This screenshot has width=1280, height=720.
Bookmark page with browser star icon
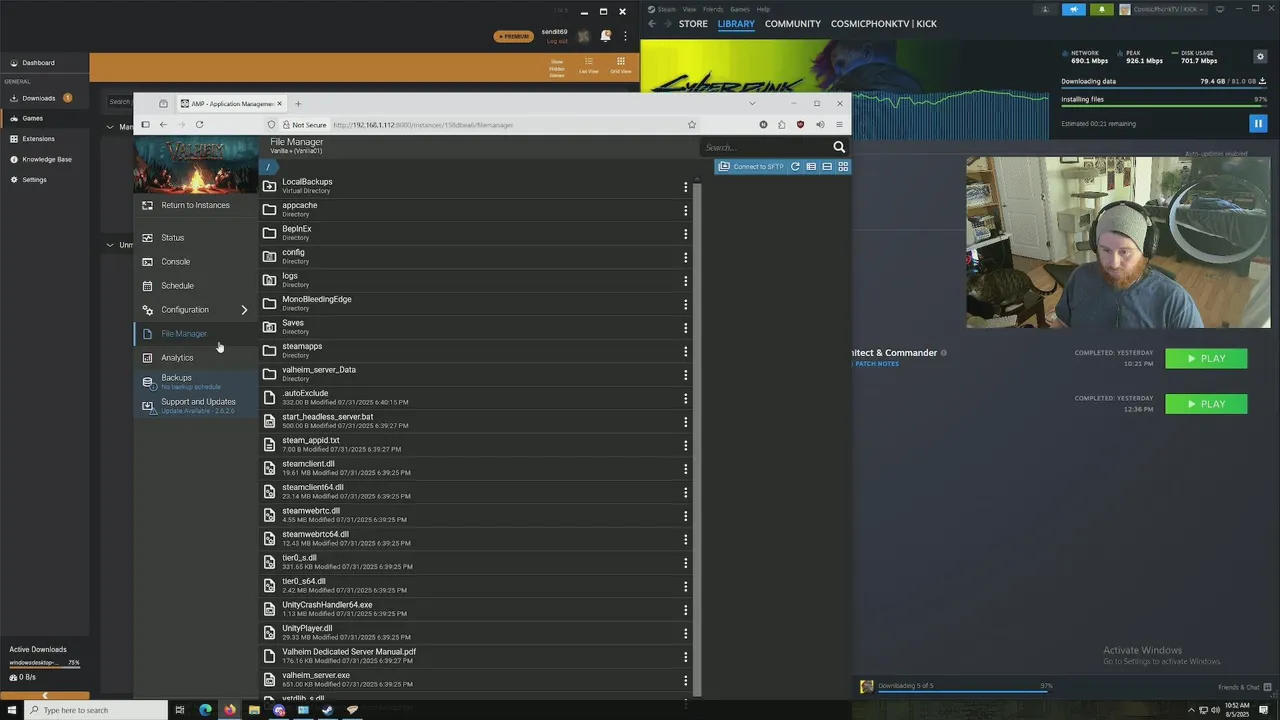click(x=691, y=125)
